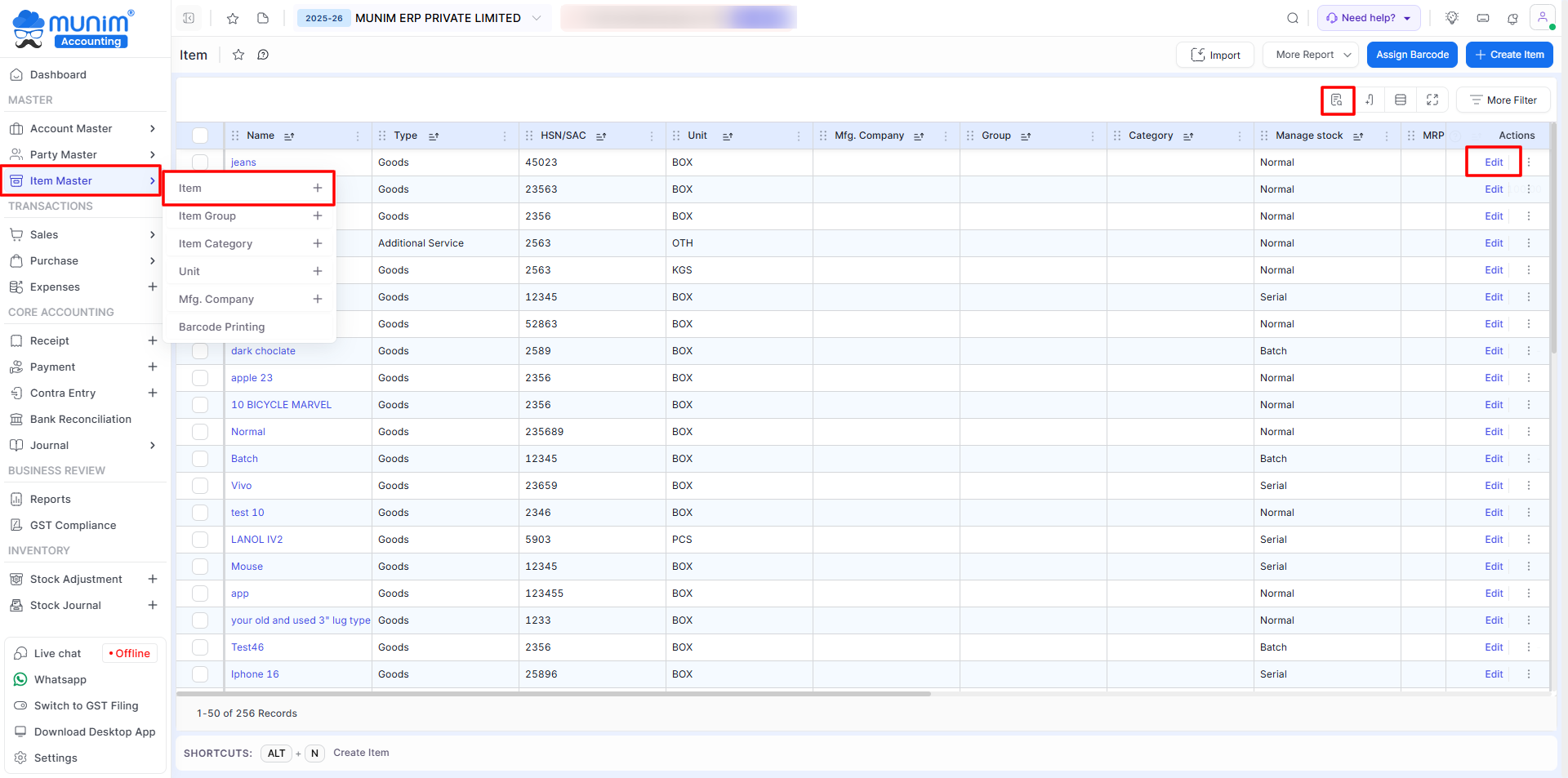Click the lightbulb suggestions icon

point(1452,18)
